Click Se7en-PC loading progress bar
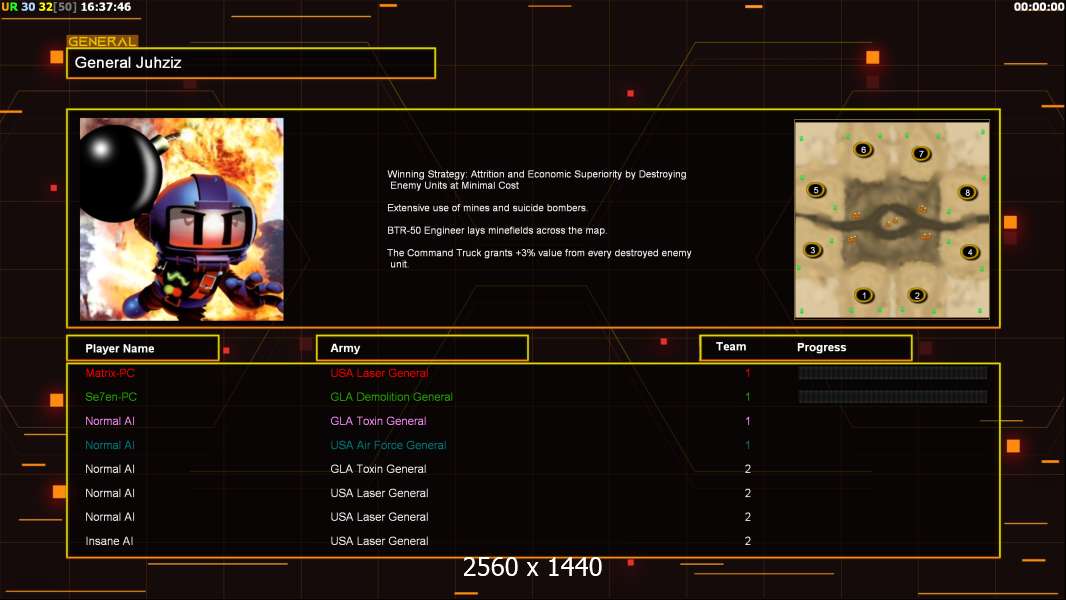Image resolution: width=1066 pixels, height=600 pixels. [893, 396]
